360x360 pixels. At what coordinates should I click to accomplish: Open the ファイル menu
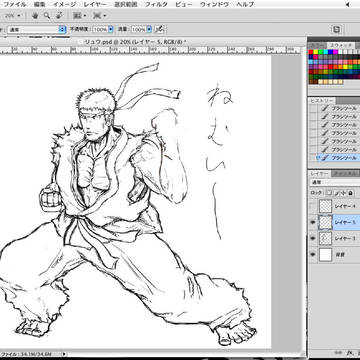[x=15, y=4]
